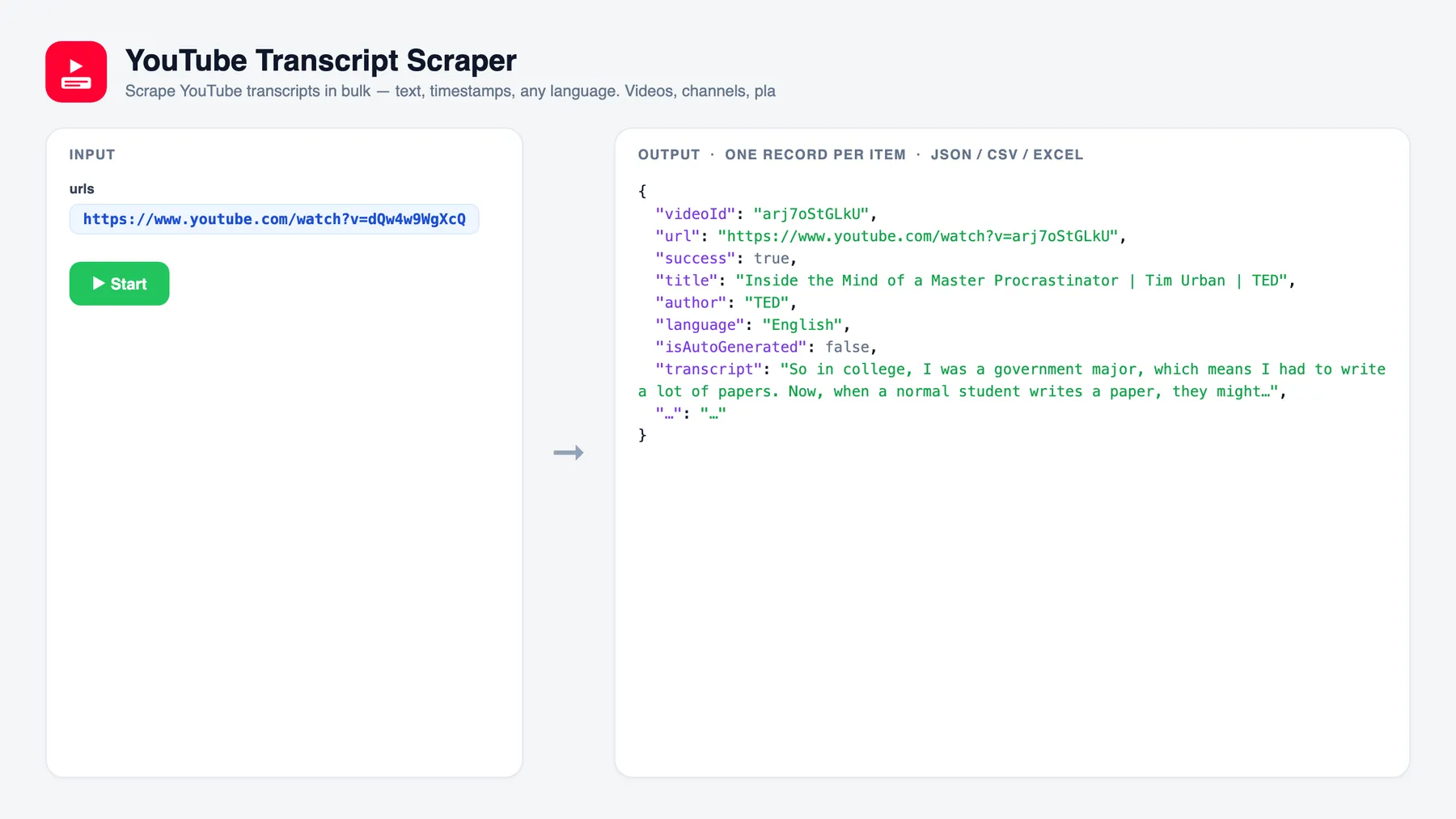Click the "language": "English" line

pyautogui.click(x=753, y=325)
